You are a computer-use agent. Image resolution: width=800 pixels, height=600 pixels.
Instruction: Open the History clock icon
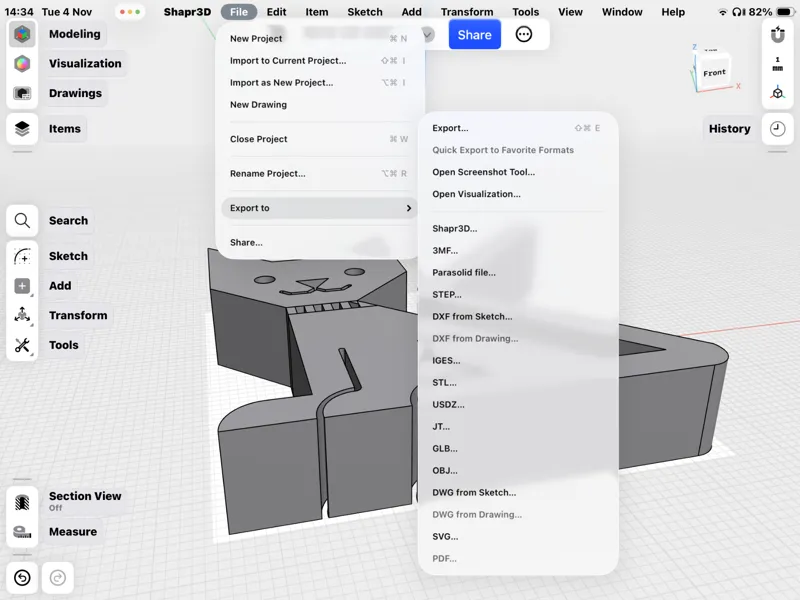point(777,129)
